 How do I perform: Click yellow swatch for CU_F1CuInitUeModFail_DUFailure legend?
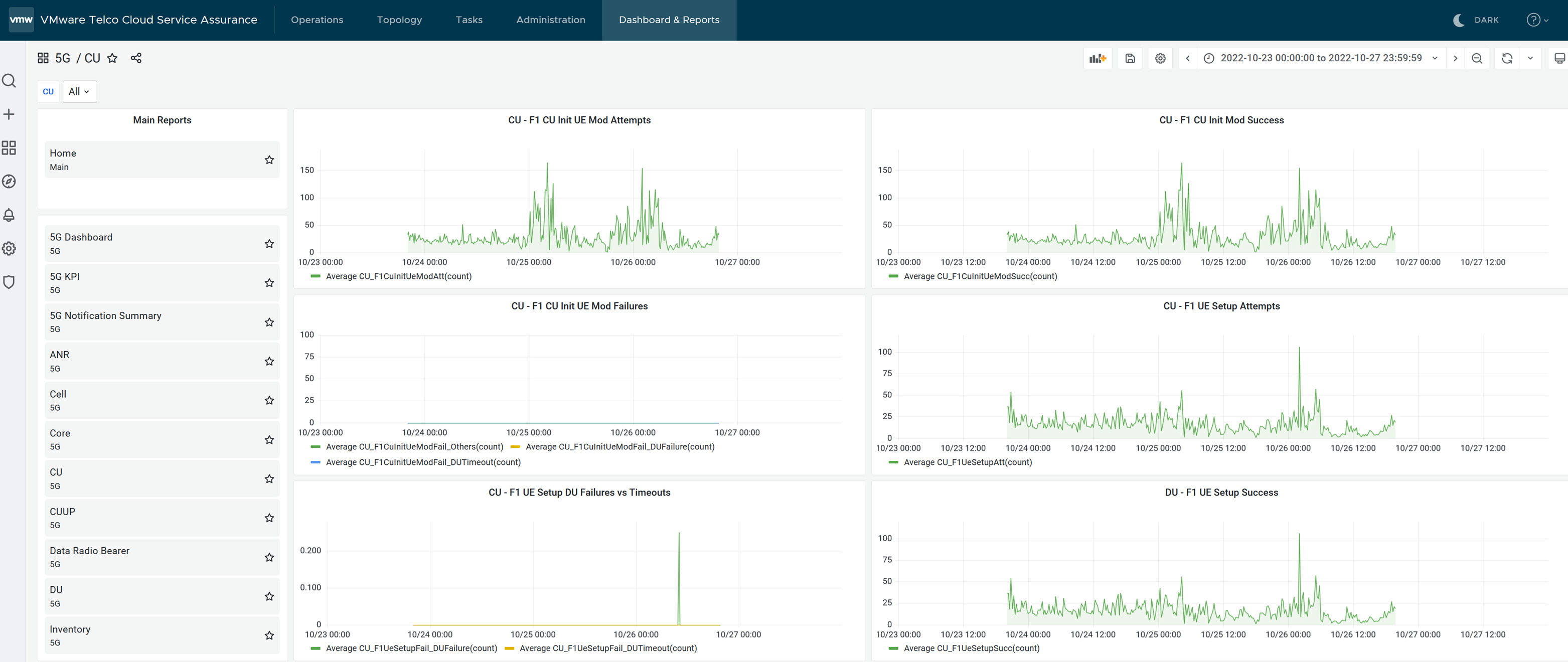[x=515, y=447]
